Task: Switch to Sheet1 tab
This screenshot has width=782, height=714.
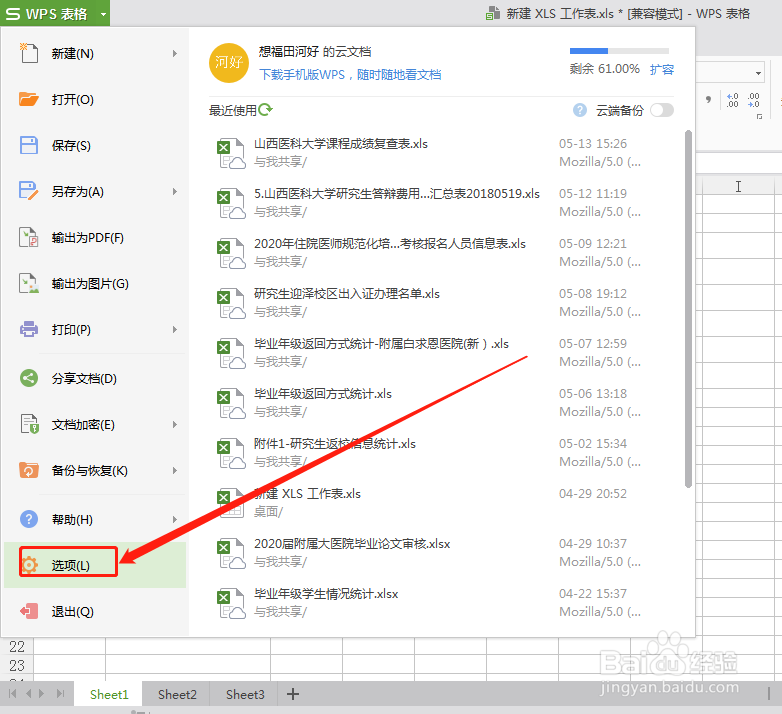Action: coord(109,694)
